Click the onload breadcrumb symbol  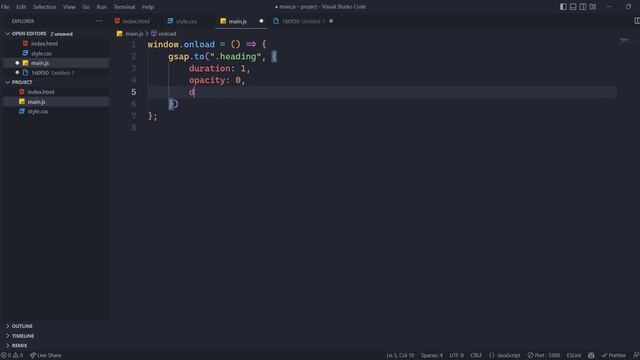(167, 33)
